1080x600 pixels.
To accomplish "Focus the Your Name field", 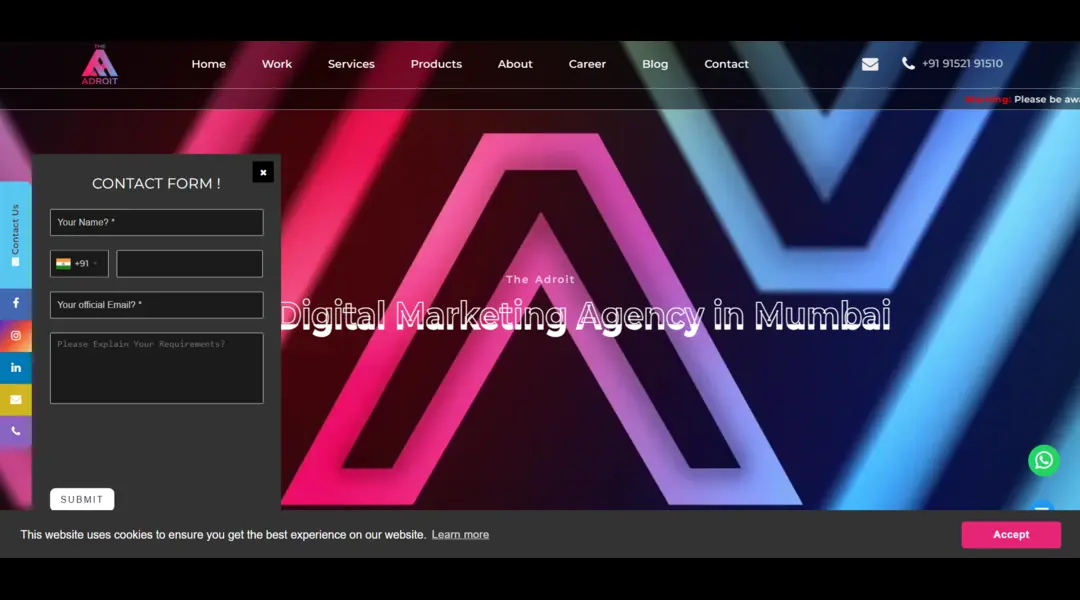I will coord(156,223).
